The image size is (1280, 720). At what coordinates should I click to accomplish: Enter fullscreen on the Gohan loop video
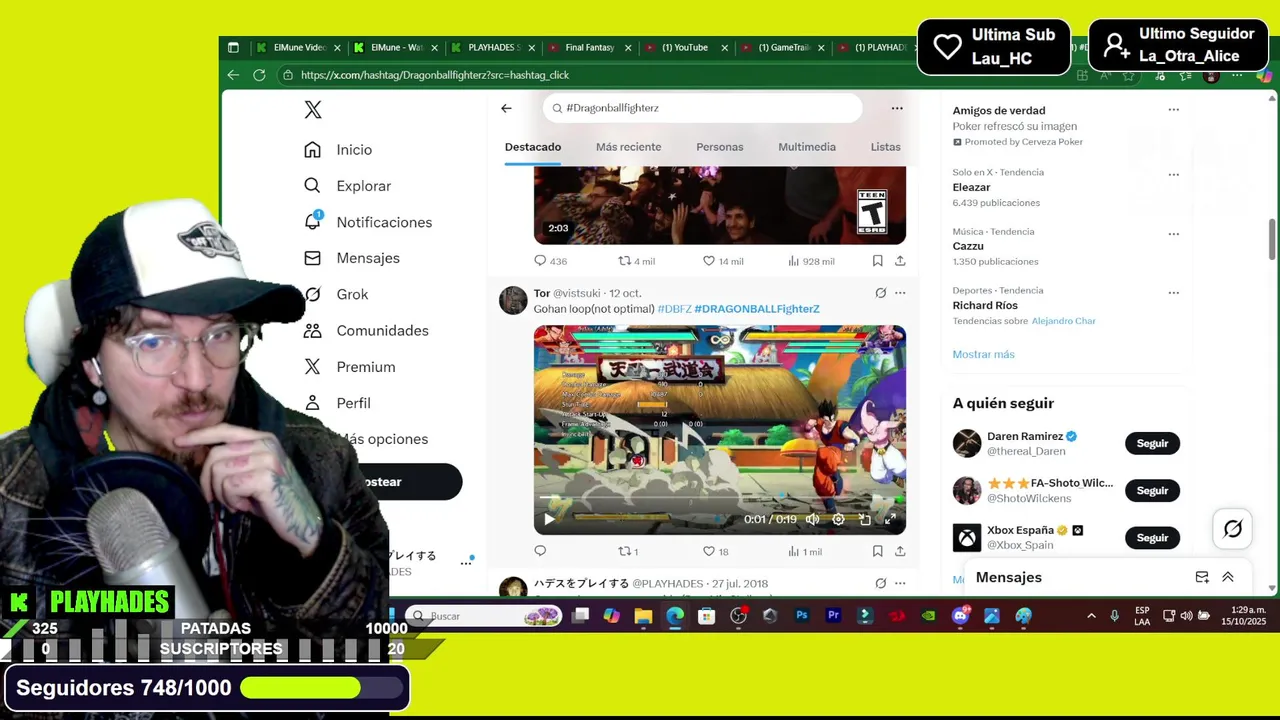click(x=890, y=519)
